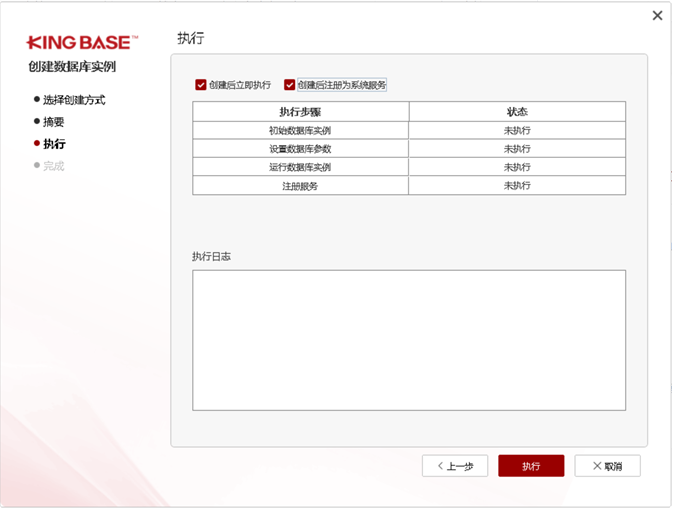Go to the 摘要 step in sidebar
This screenshot has width=673, height=510.
tap(54, 121)
